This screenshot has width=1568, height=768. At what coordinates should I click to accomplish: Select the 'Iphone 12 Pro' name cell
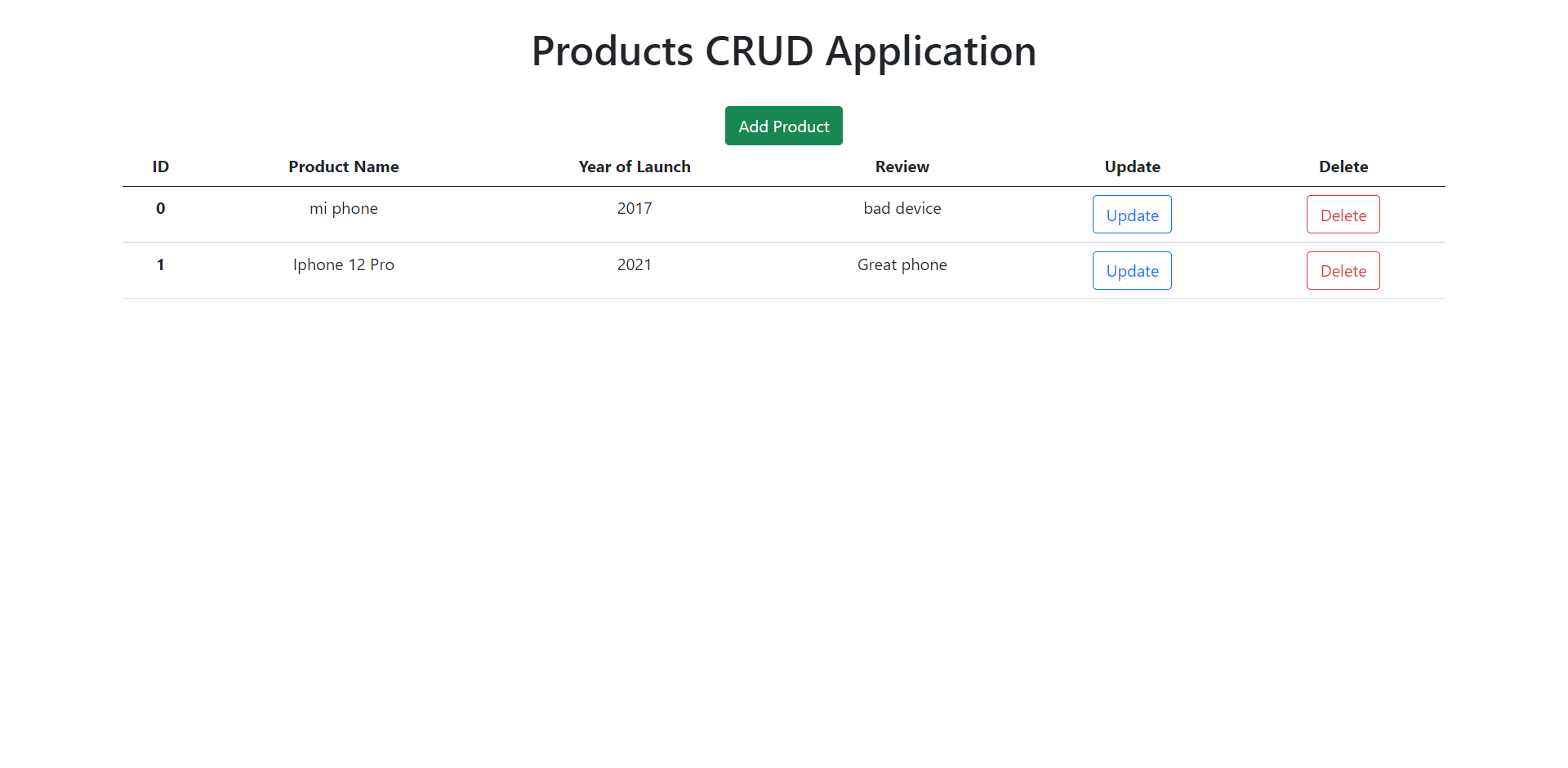(344, 264)
